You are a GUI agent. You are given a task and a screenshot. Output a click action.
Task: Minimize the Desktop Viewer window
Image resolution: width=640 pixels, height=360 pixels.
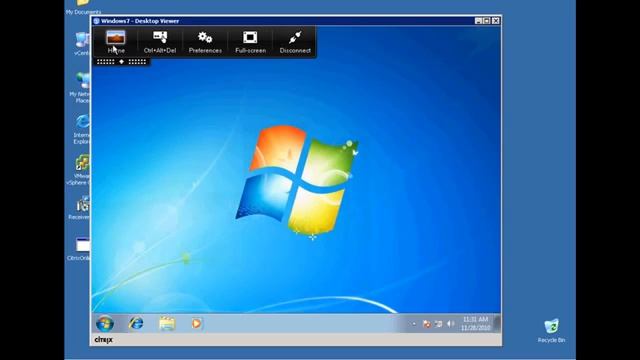(478, 21)
